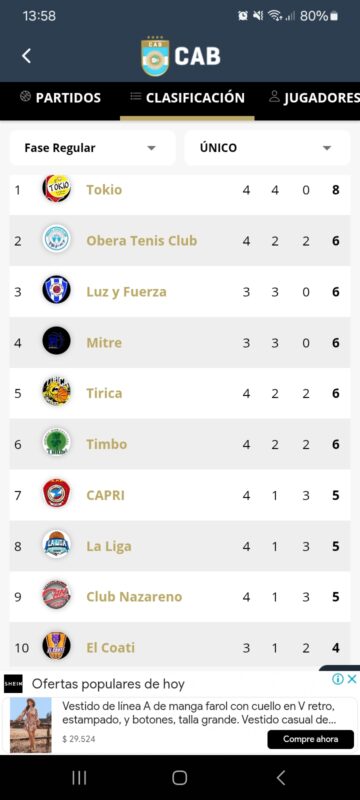Image resolution: width=360 pixels, height=800 pixels.
Task: Select the Tokio team logo
Action: (56, 189)
